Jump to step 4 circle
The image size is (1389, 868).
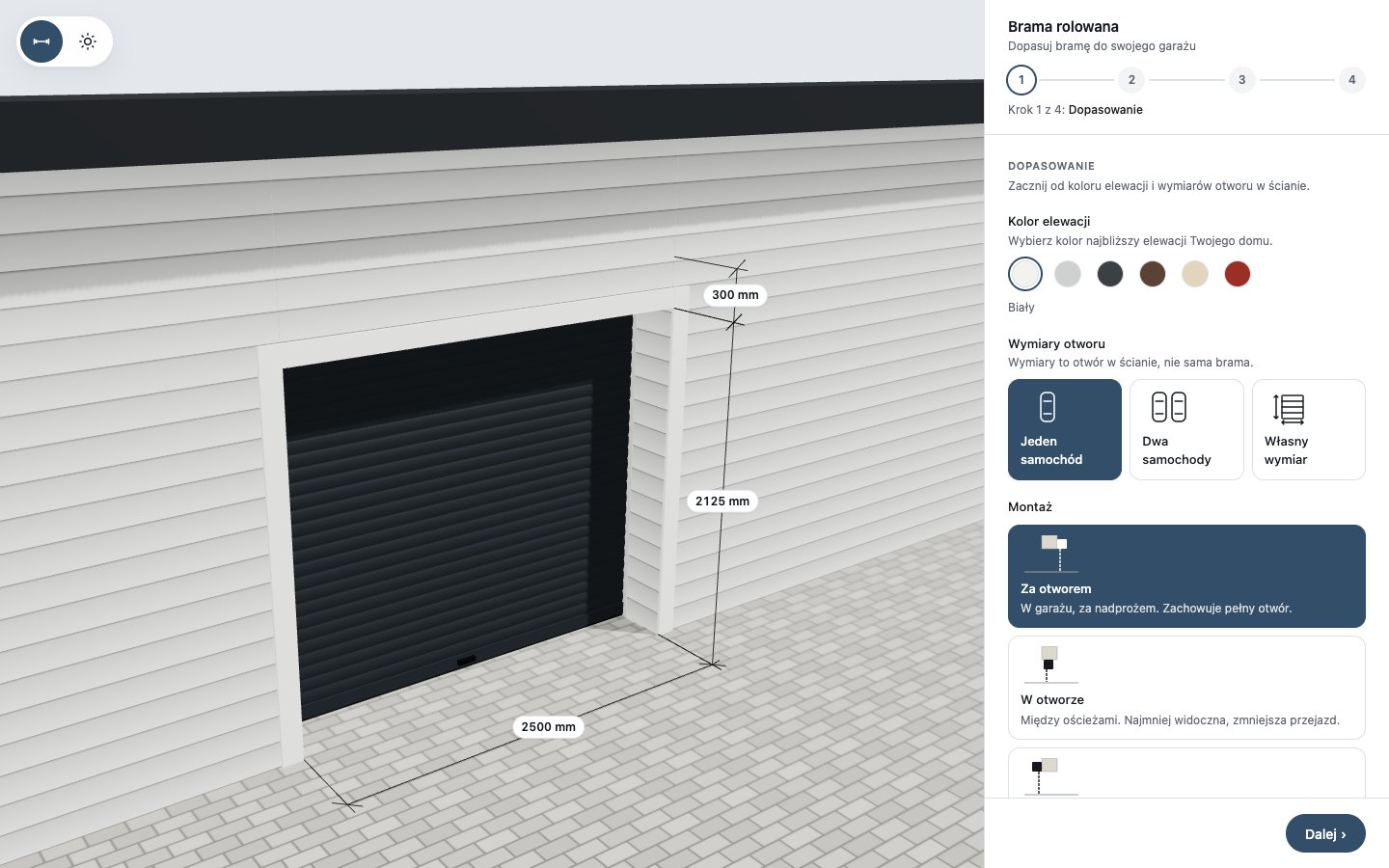(1351, 80)
